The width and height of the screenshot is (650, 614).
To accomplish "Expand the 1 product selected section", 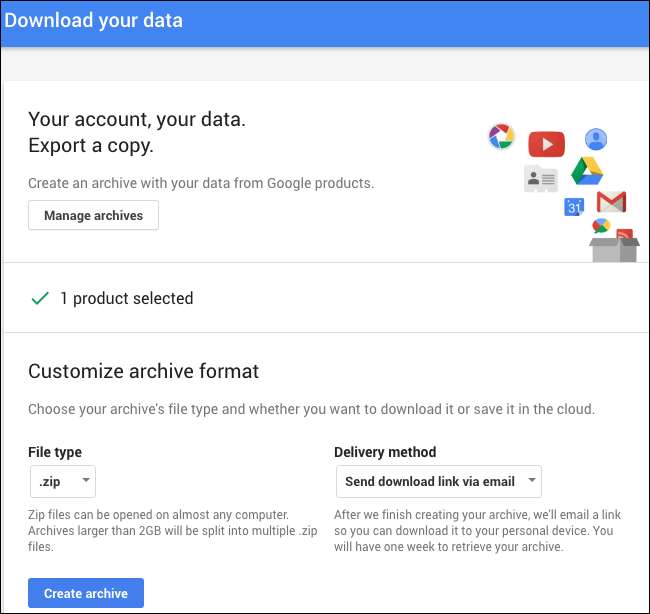I will click(x=126, y=298).
